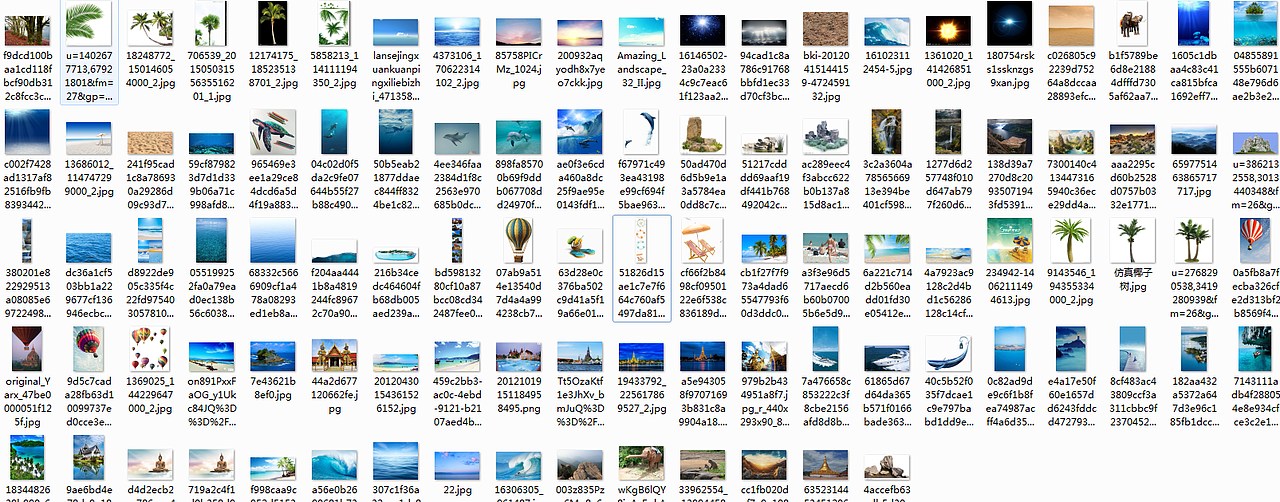Select the waterfall thumbnail 3c2a3604a

[x=888, y=132]
